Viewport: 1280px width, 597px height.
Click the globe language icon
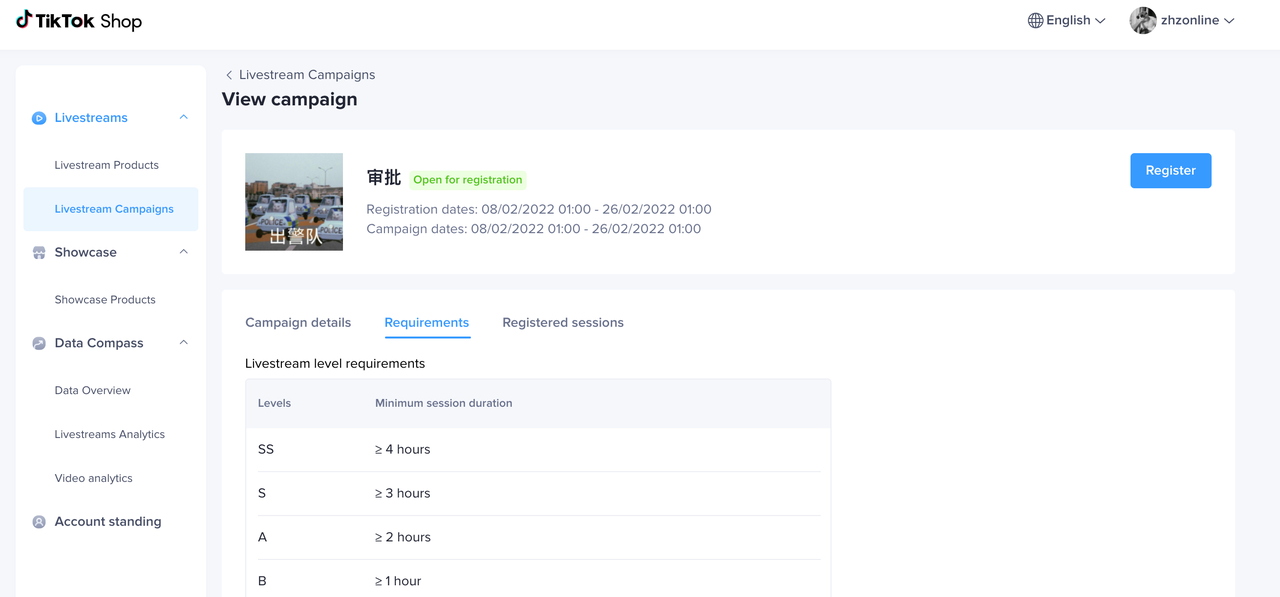point(1035,20)
